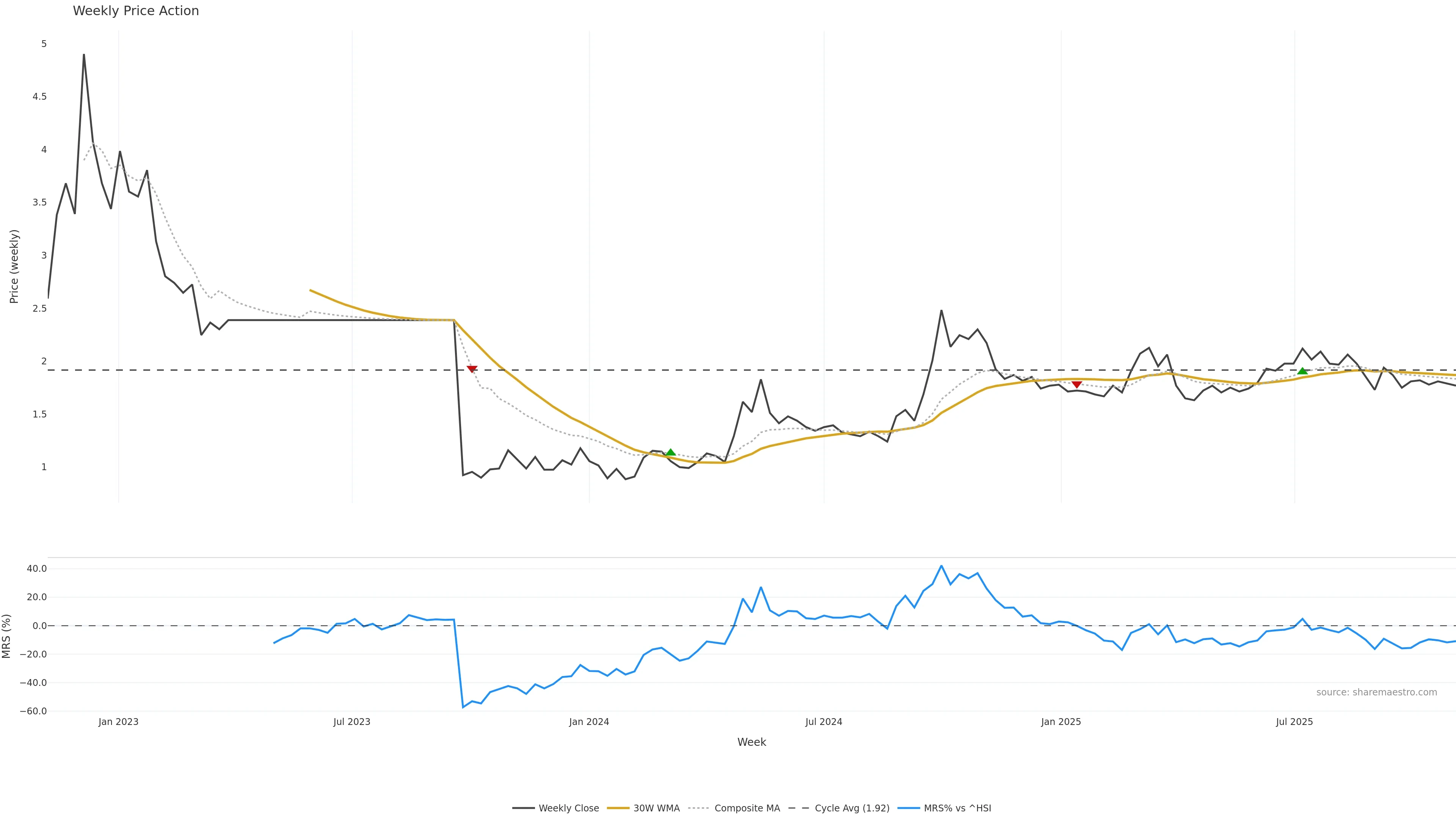Image resolution: width=1456 pixels, height=819 pixels.
Task: Click the green up-triangle marker near July 2025
Action: 1302,371
